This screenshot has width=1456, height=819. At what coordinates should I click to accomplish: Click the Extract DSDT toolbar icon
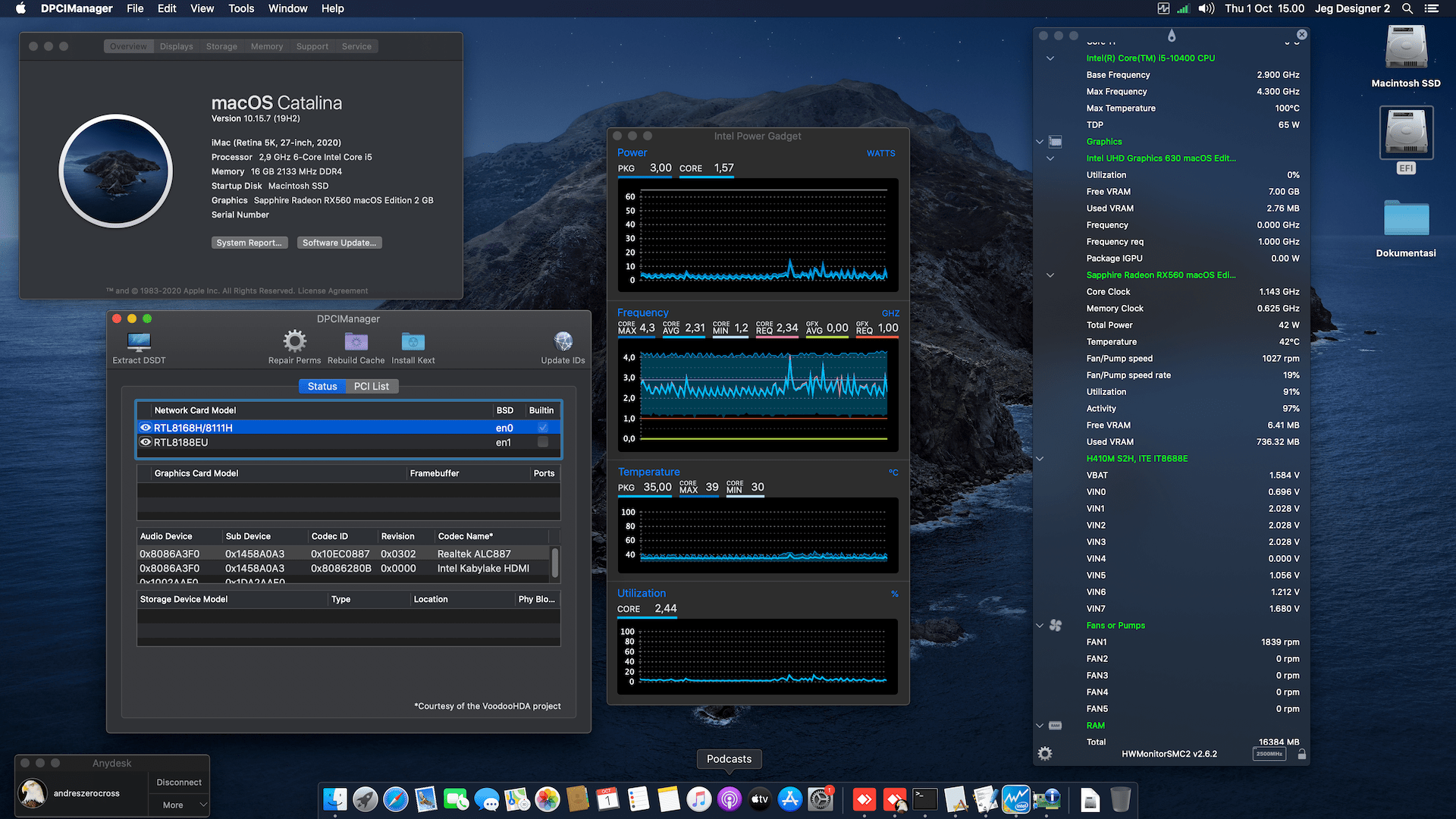click(139, 342)
